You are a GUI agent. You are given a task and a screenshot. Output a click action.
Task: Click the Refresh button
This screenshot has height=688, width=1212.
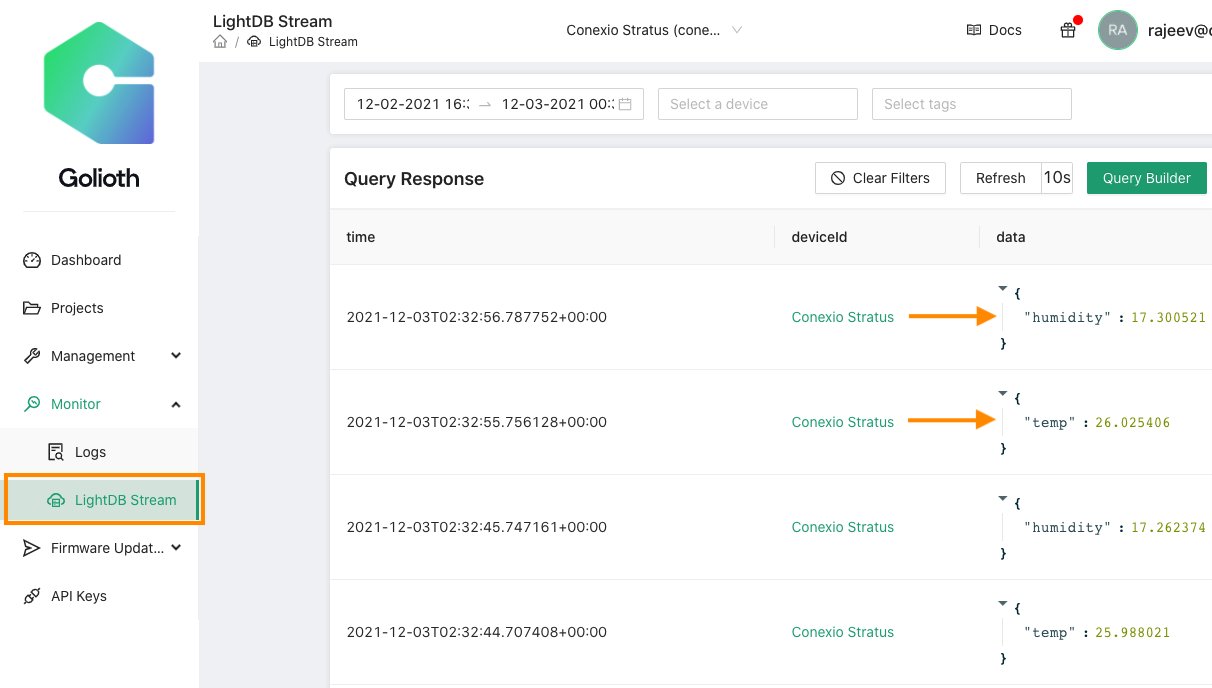click(x=1001, y=178)
